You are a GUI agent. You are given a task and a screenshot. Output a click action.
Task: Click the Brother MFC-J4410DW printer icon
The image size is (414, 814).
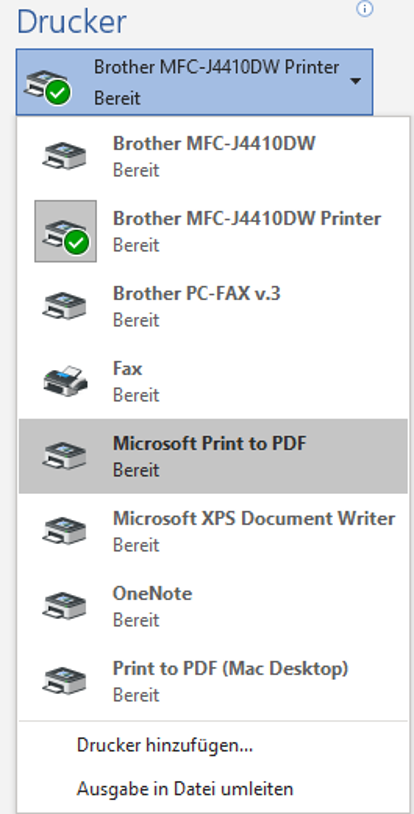[x=64, y=156]
